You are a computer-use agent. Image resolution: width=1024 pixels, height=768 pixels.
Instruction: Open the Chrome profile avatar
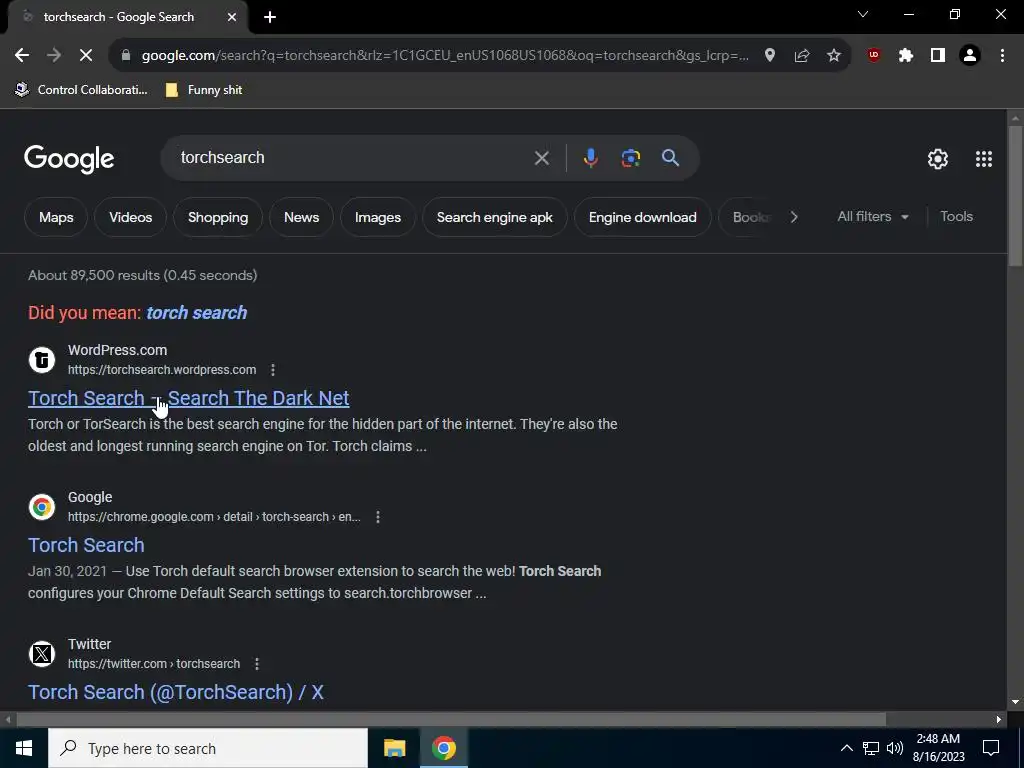(970, 56)
